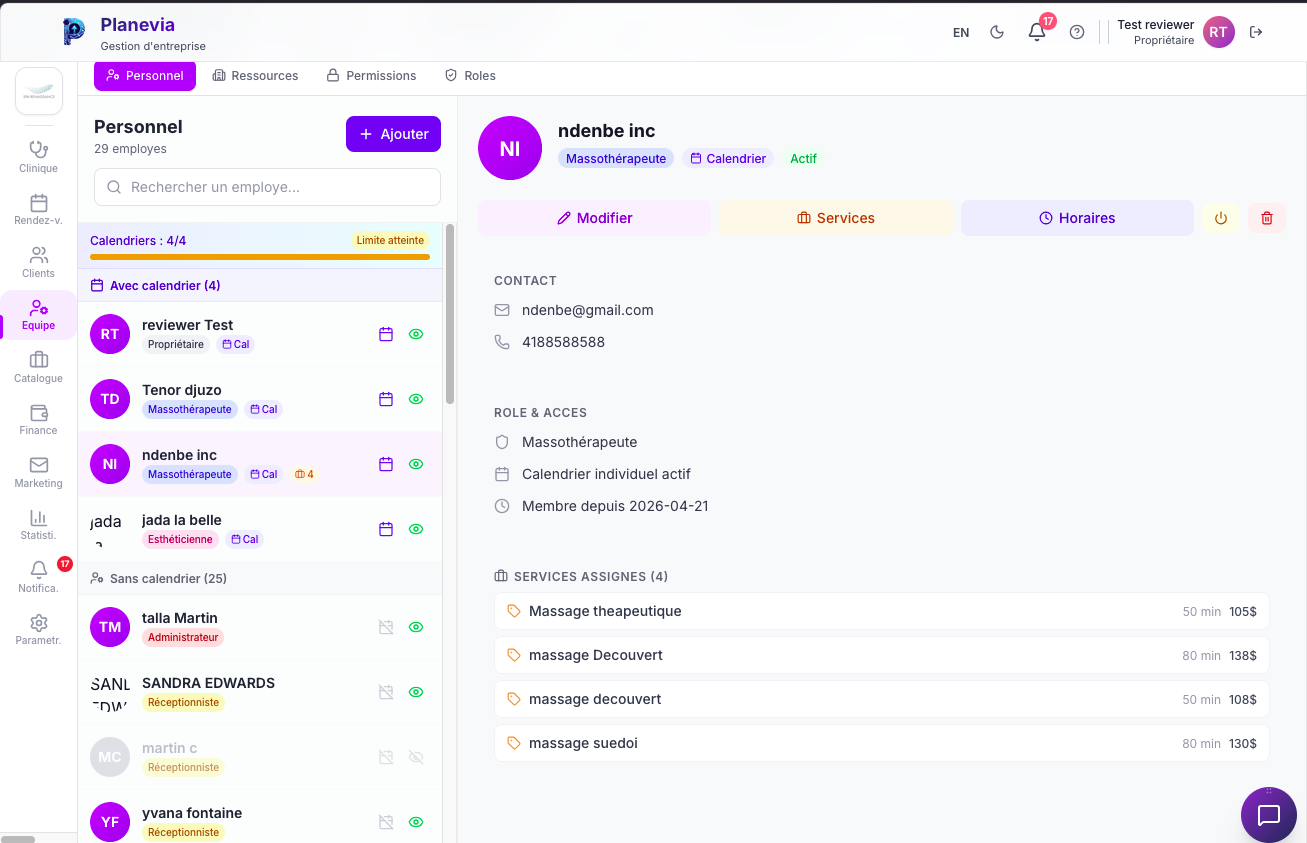
Task: Open Marketing section in sidebar
Action: (x=38, y=472)
